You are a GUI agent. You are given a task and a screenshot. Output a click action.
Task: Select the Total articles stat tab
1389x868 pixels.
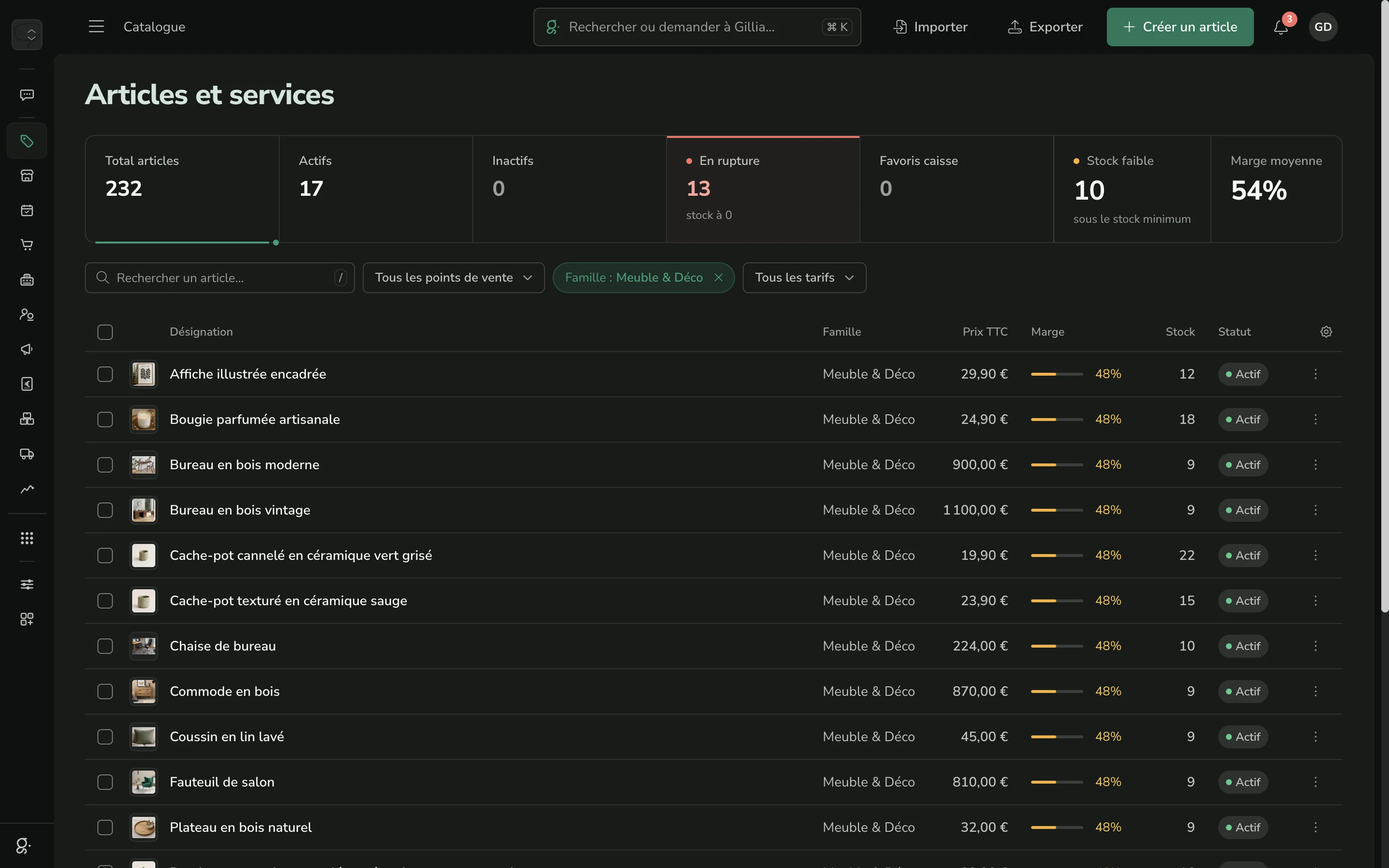pyautogui.click(x=182, y=189)
